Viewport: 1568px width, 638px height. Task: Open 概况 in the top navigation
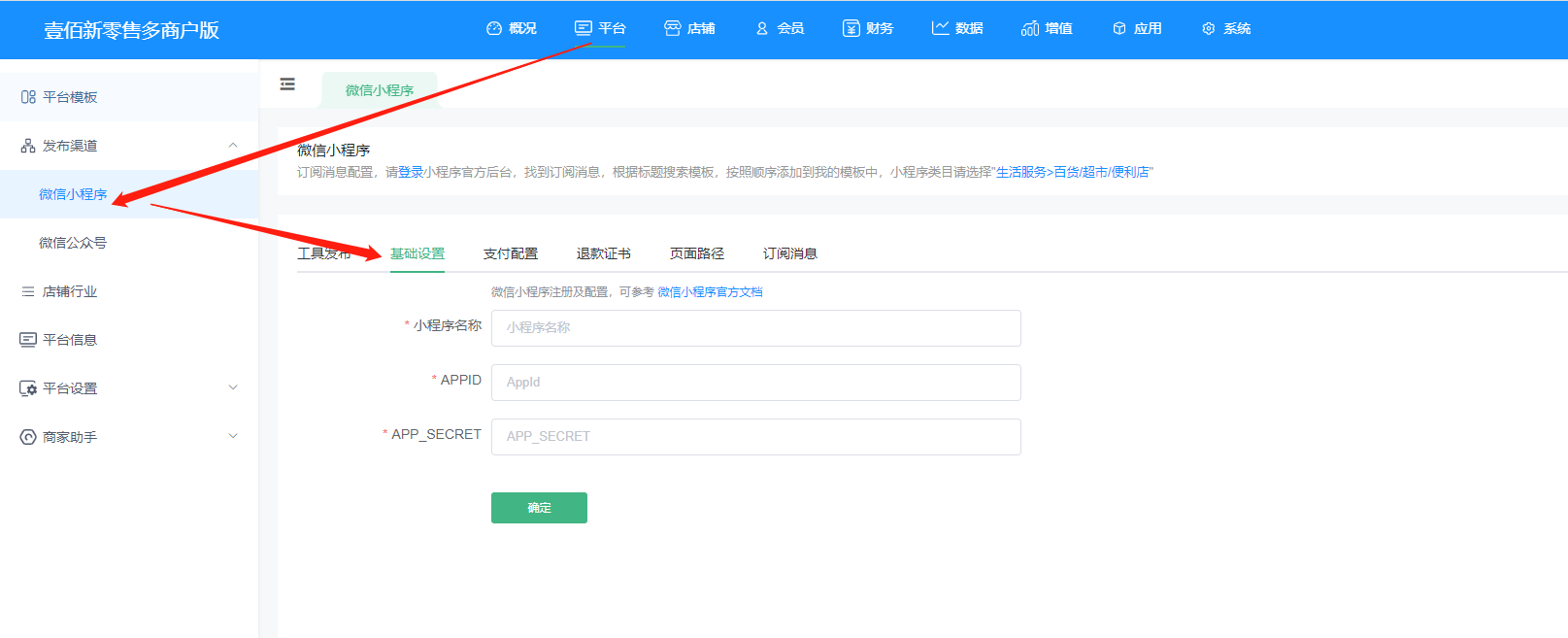[x=522, y=28]
